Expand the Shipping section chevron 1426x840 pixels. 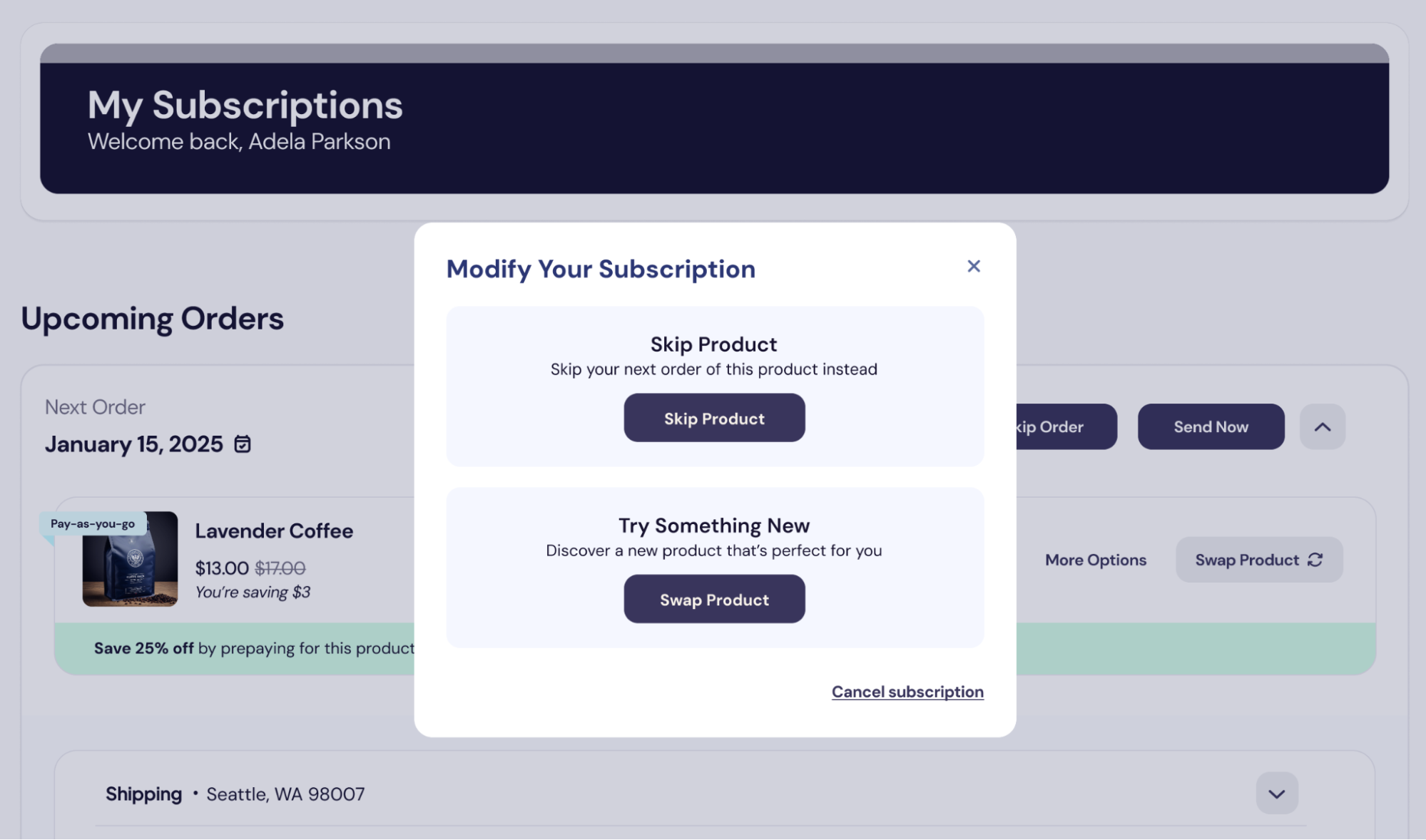click(1276, 793)
